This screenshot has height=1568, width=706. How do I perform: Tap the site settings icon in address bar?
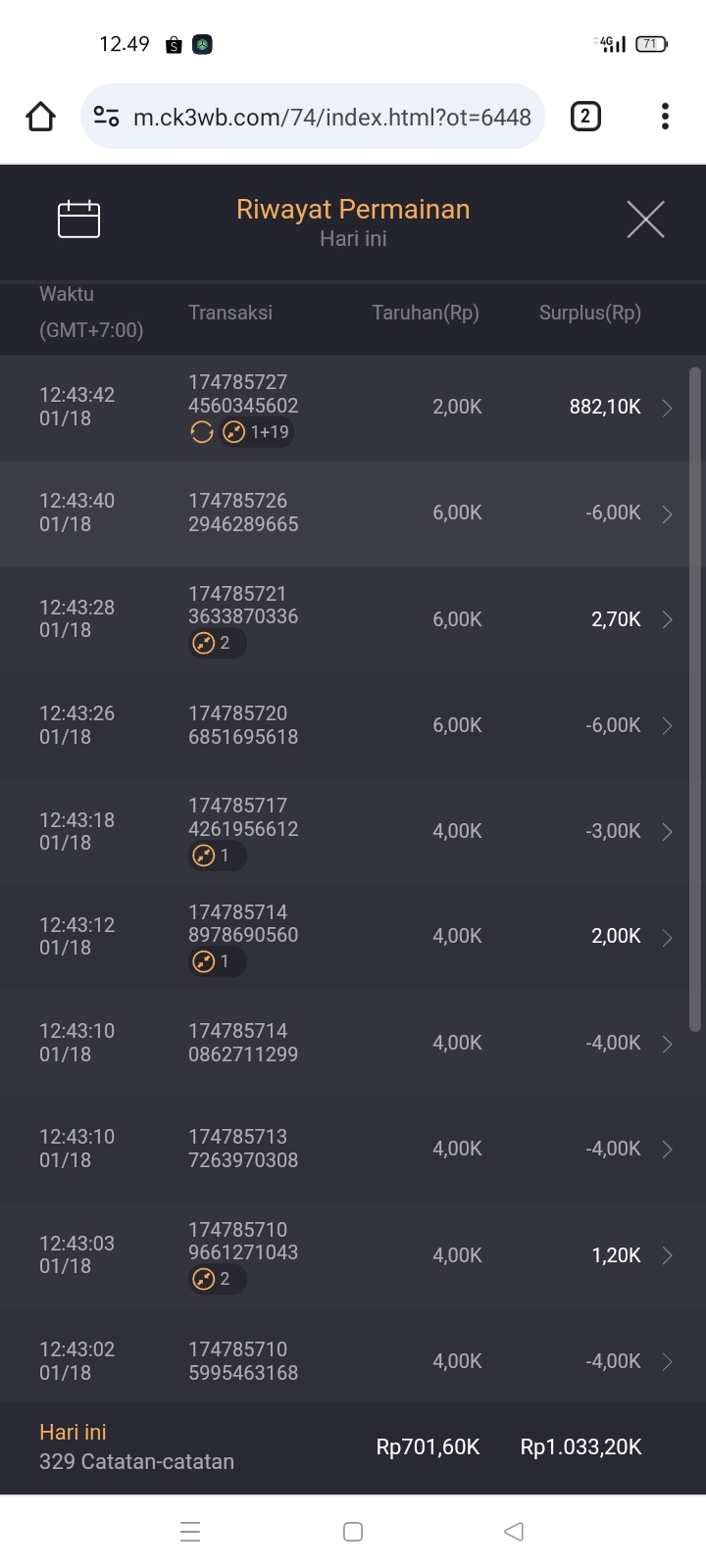pyautogui.click(x=107, y=118)
